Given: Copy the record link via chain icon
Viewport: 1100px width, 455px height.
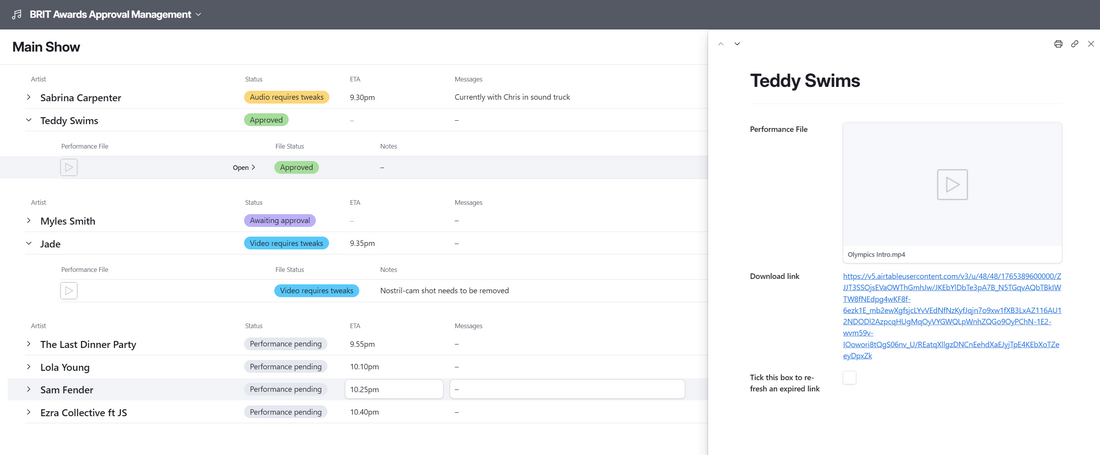Looking at the screenshot, I should [x=1075, y=44].
